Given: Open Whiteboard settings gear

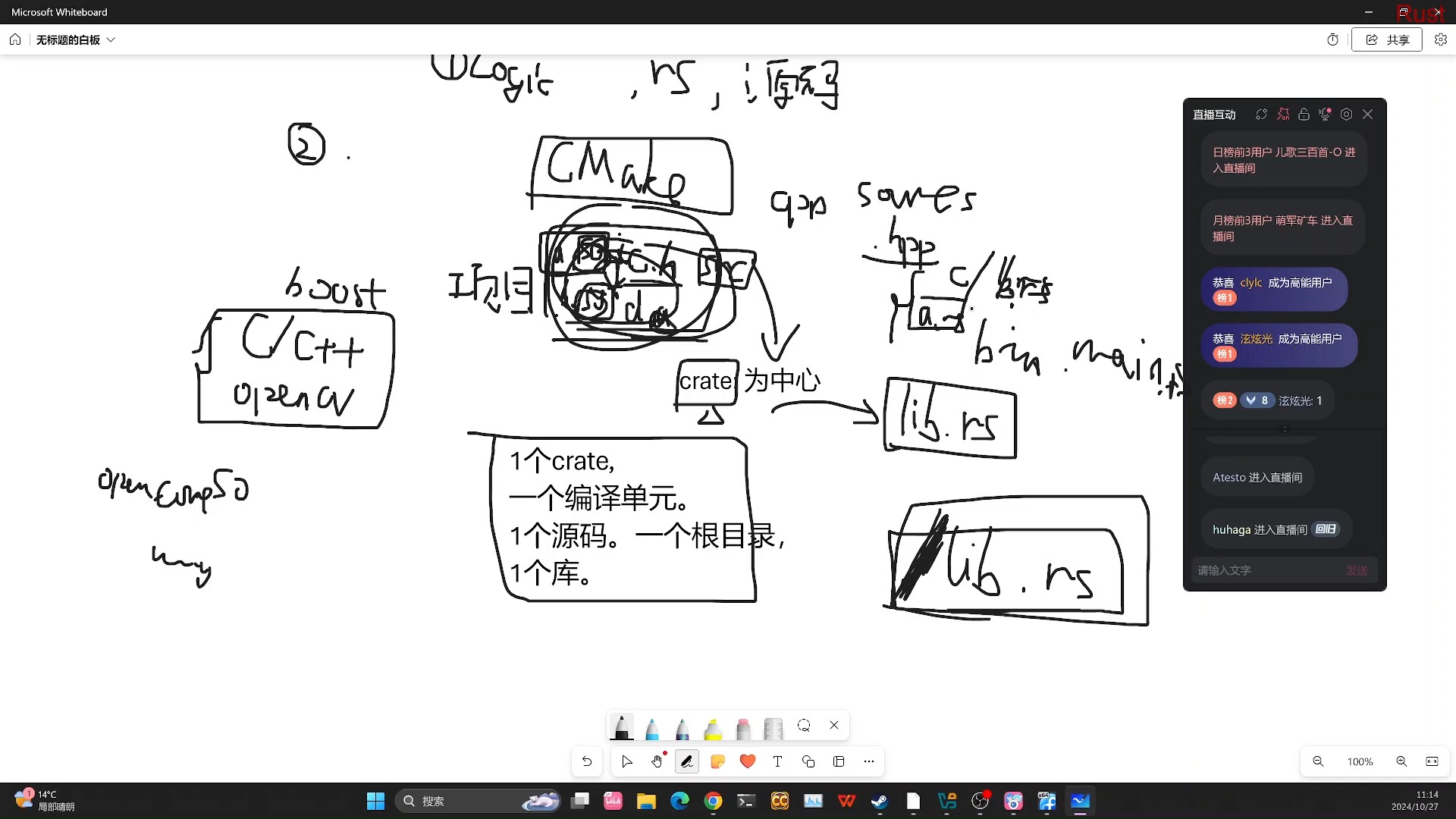Looking at the screenshot, I should pos(1441,39).
